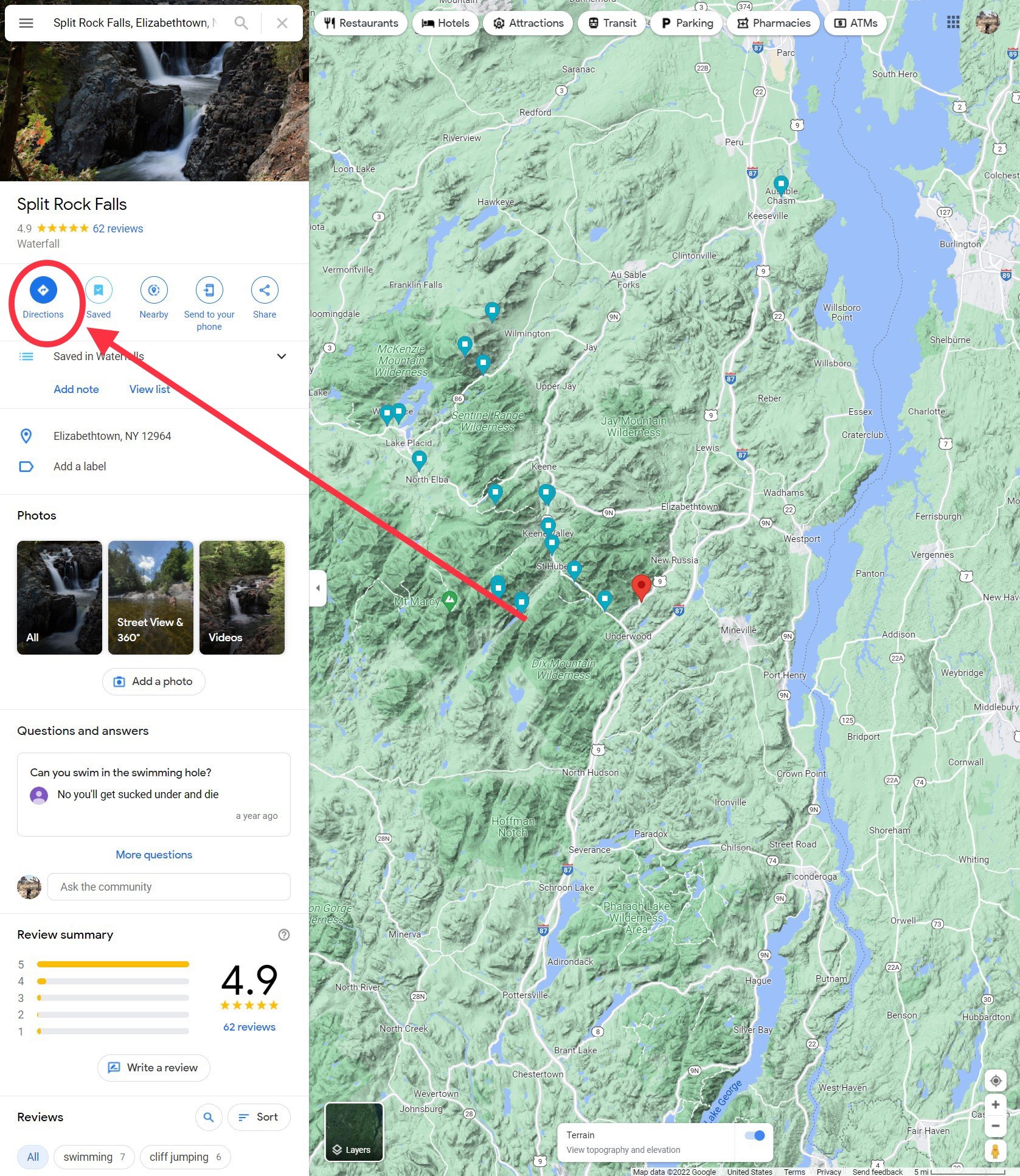
Task: Filter map by ATMs
Action: [x=856, y=23]
